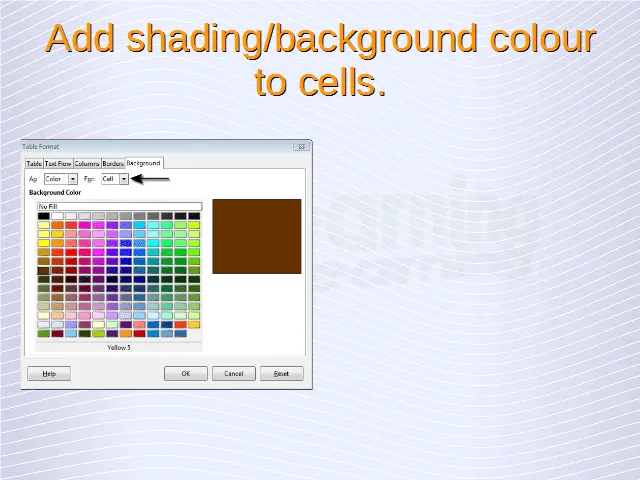Click the Cancel button
The height and width of the screenshot is (480, 640).
point(233,373)
